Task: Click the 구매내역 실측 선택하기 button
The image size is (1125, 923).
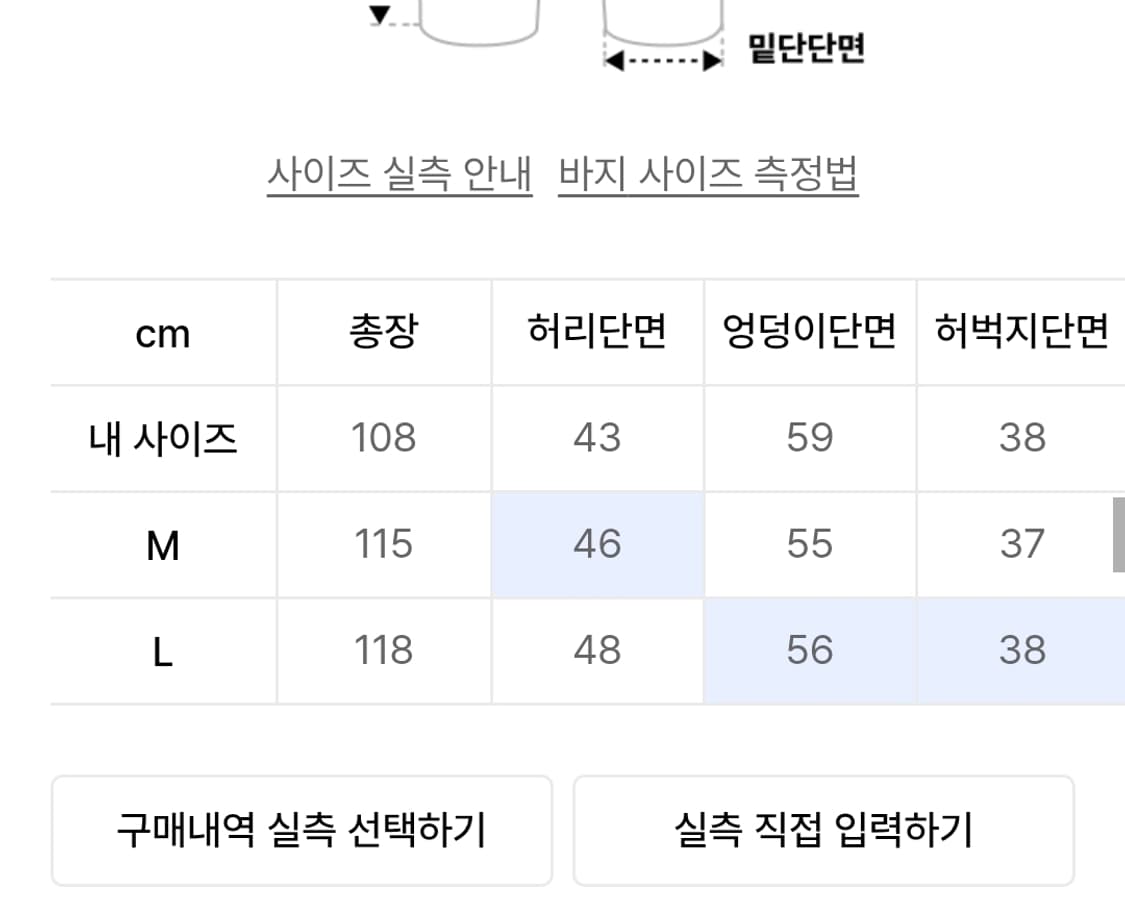Action: coord(302,830)
